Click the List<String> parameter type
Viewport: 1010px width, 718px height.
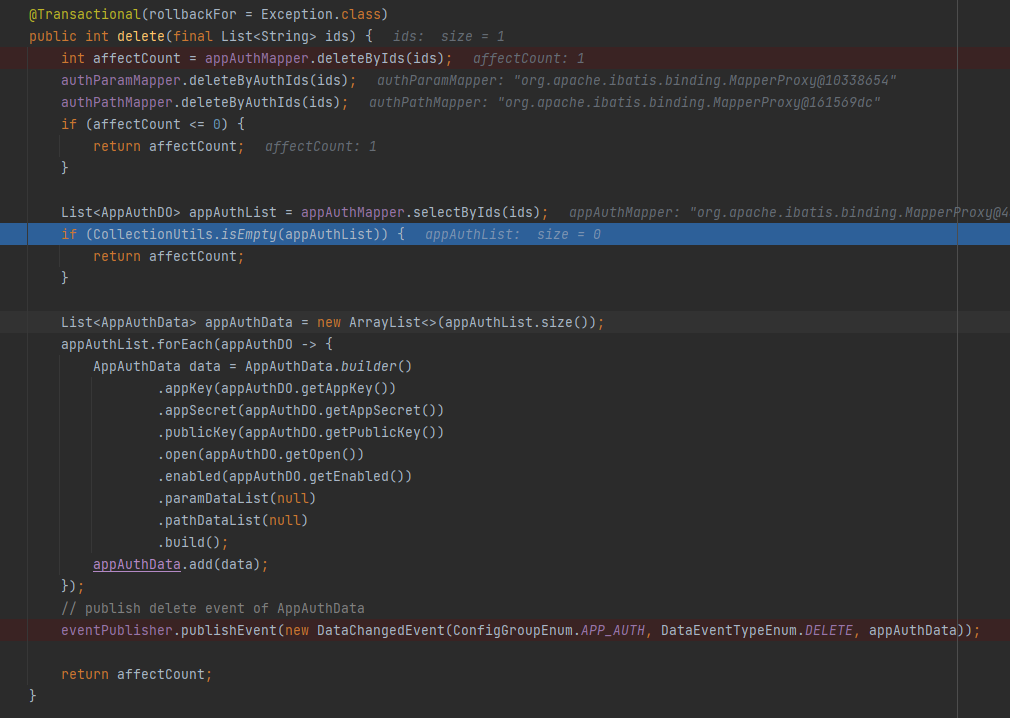269,36
